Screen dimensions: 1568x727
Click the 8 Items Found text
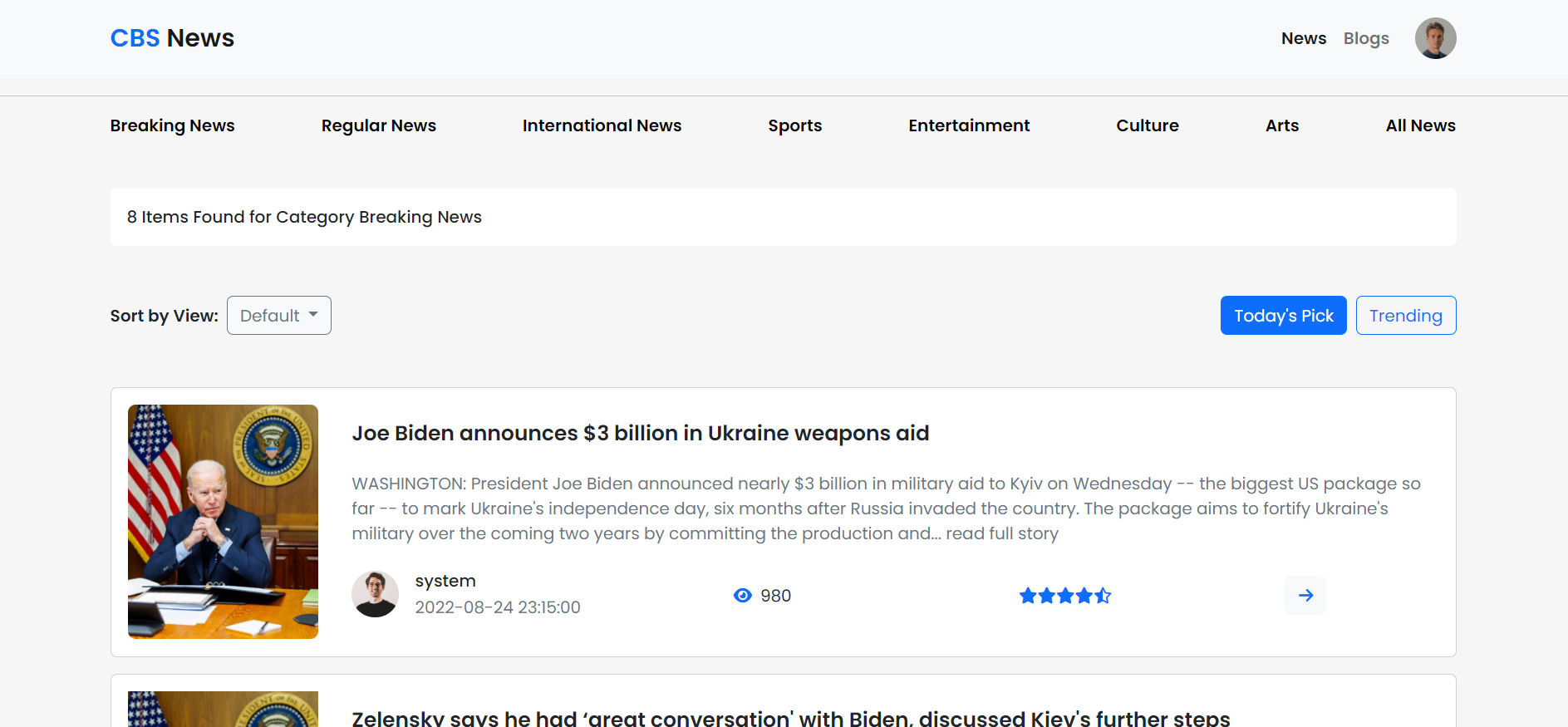304,217
